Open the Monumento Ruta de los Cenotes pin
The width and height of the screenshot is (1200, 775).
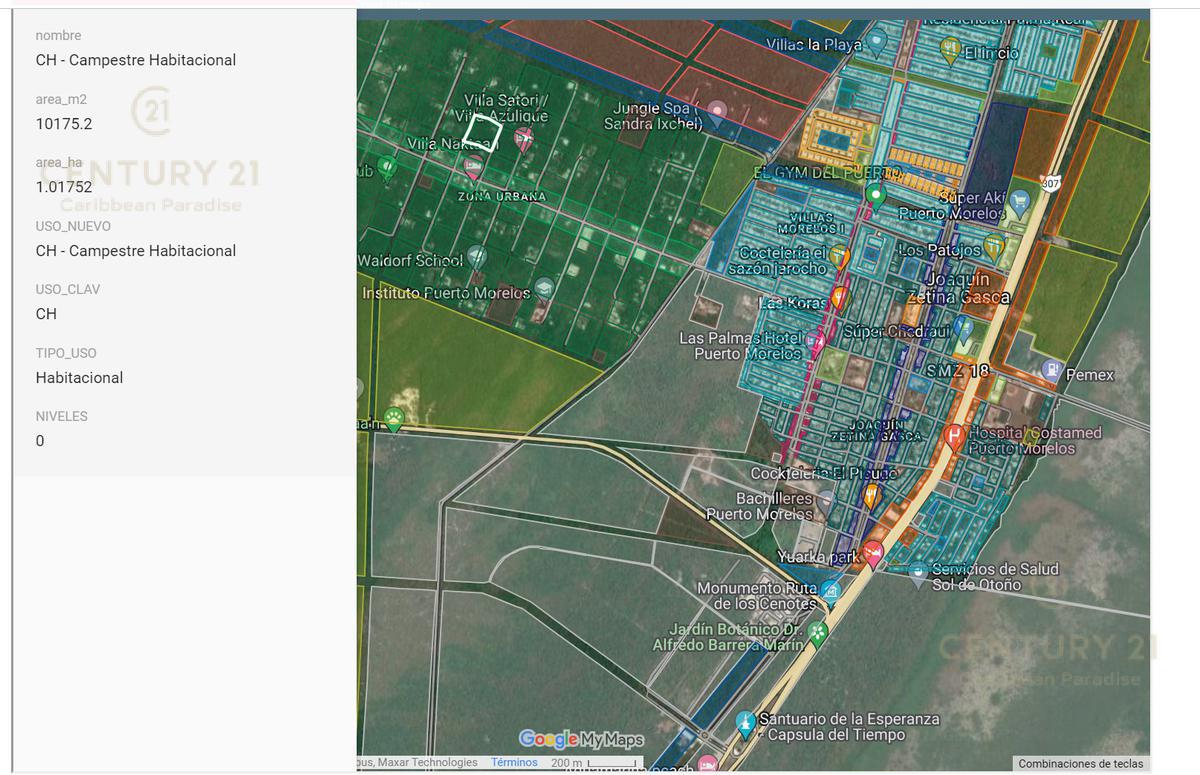click(830, 592)
